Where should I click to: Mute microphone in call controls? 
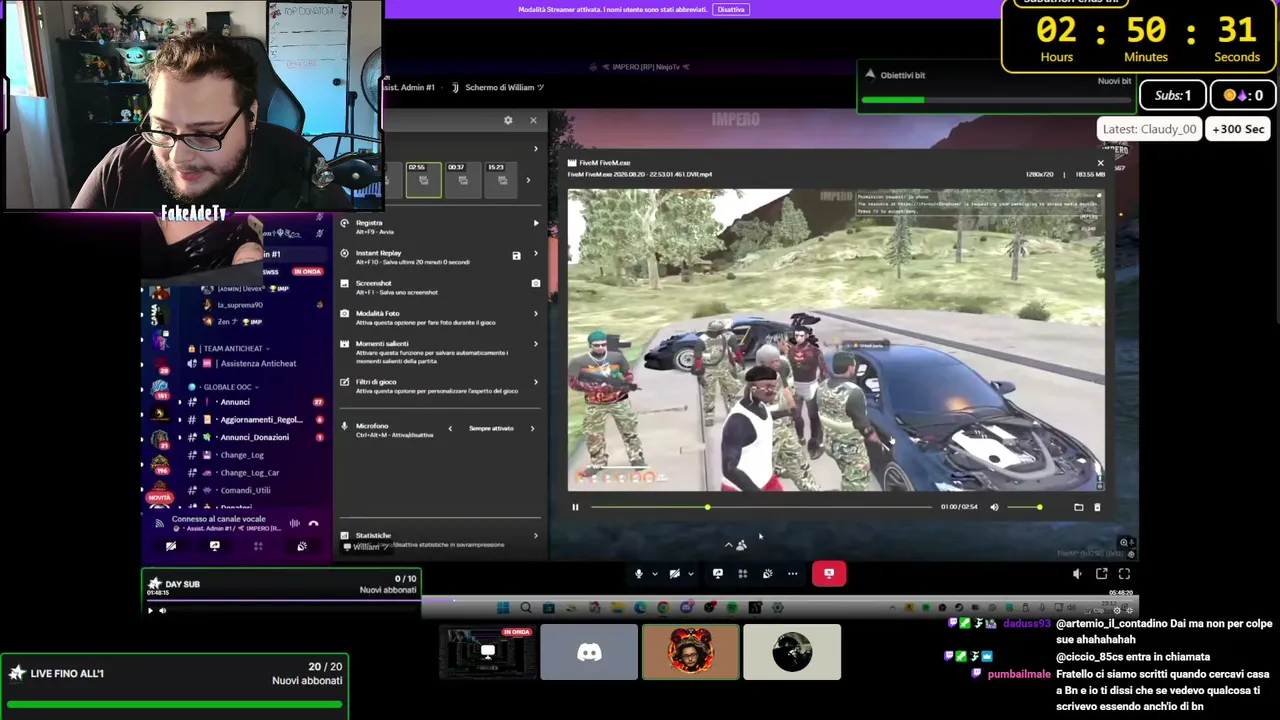pyautogui.click(x=639, y=574)
